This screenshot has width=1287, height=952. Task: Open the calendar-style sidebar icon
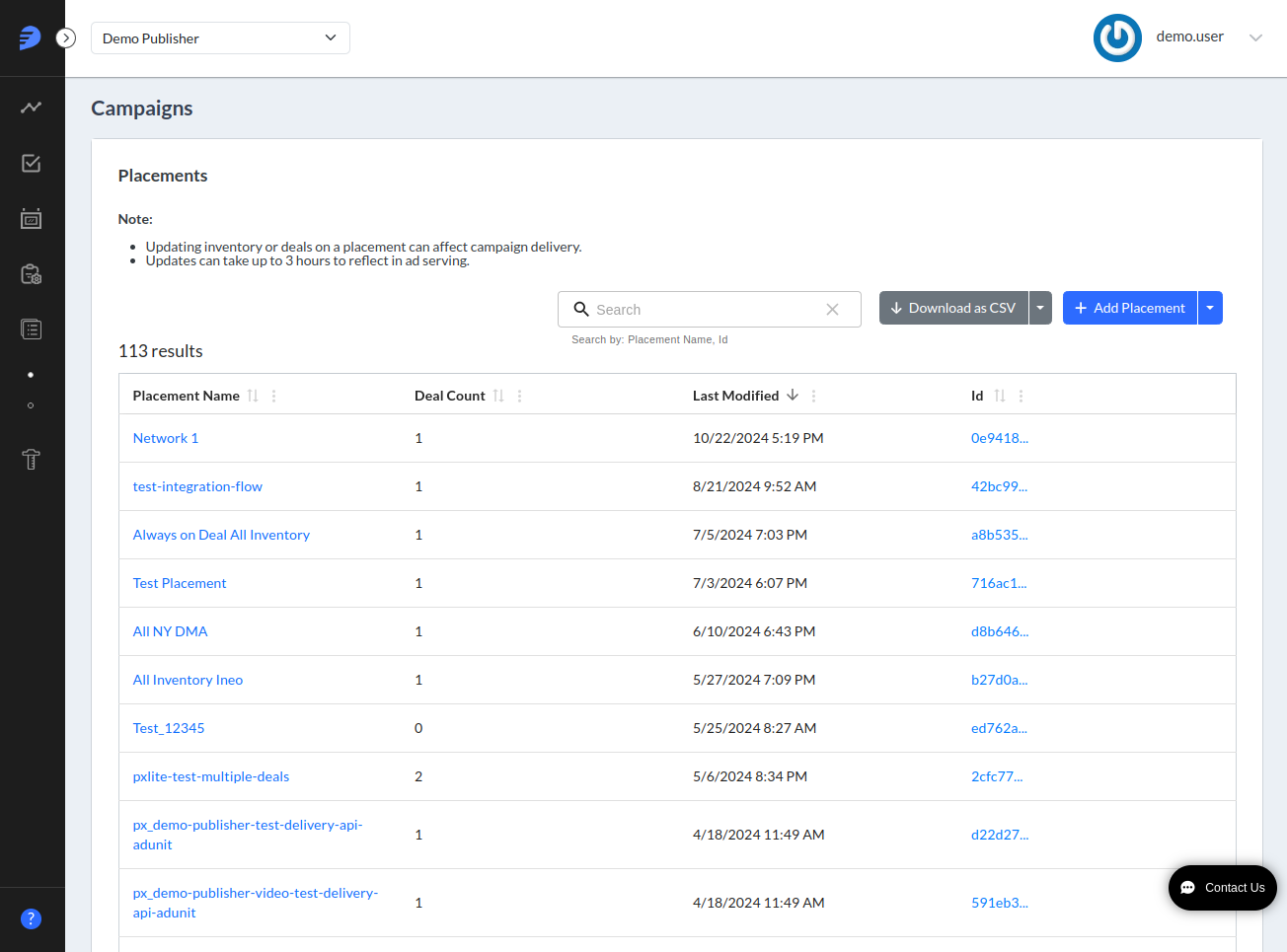[31, 218]
